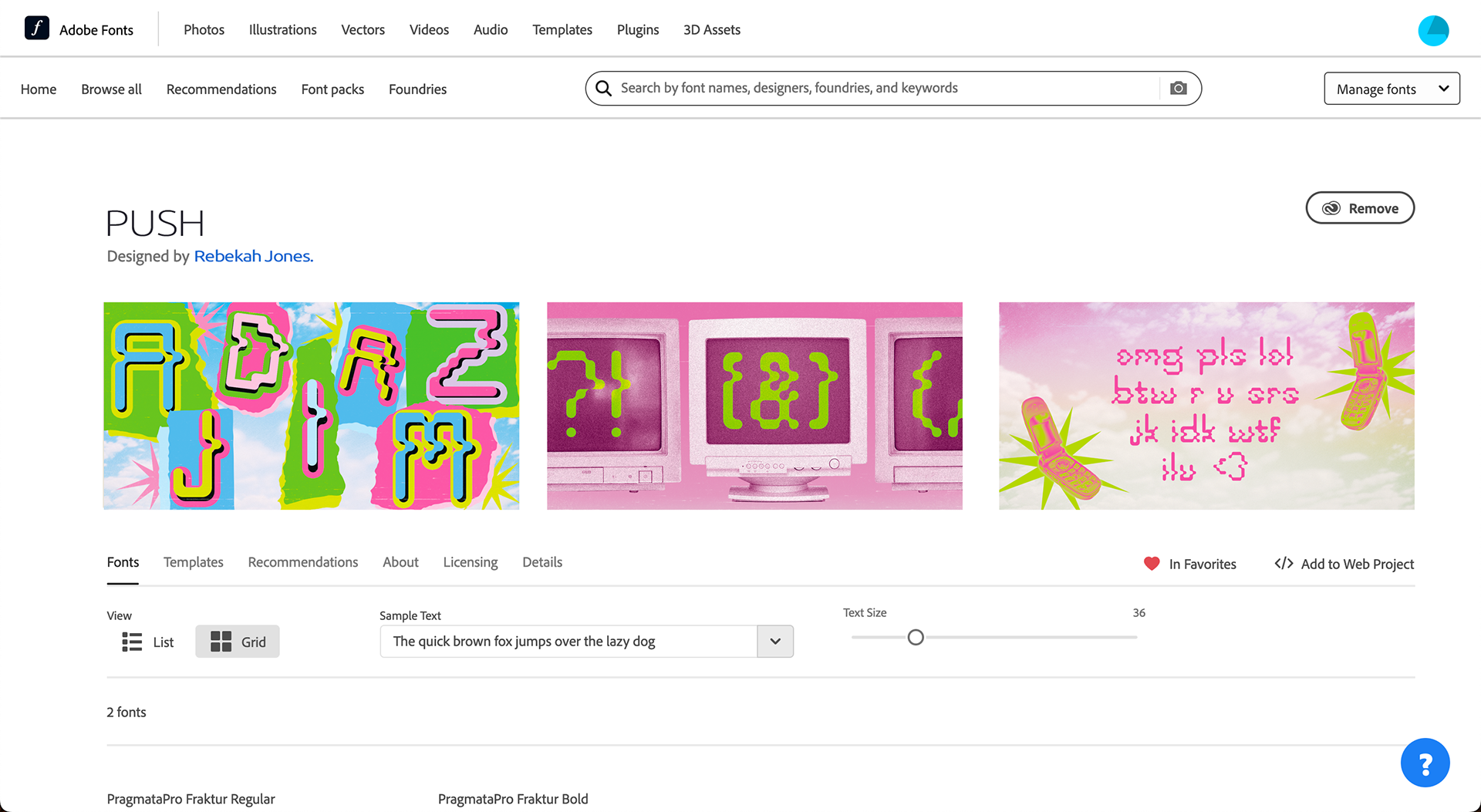
Task: Open designer Rebekah Jones link
Action: pos(254,256)
